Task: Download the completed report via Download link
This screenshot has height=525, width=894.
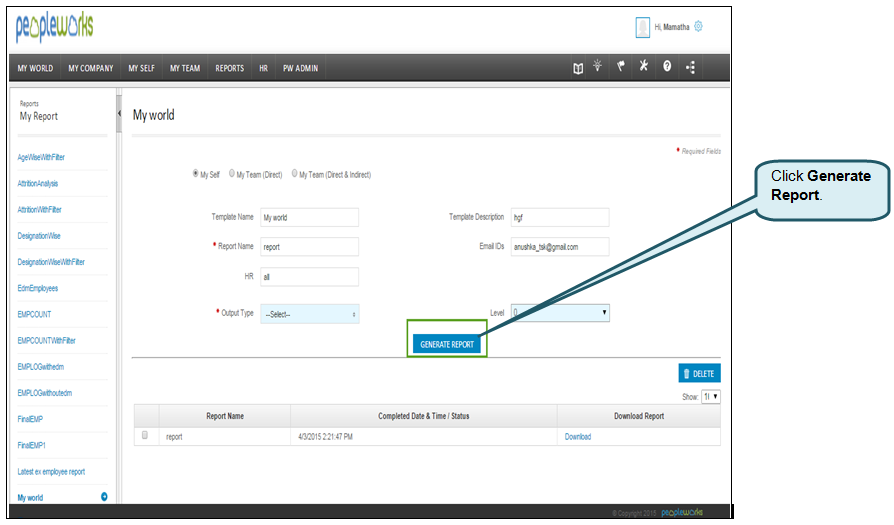Action: (x=578, y=437)
